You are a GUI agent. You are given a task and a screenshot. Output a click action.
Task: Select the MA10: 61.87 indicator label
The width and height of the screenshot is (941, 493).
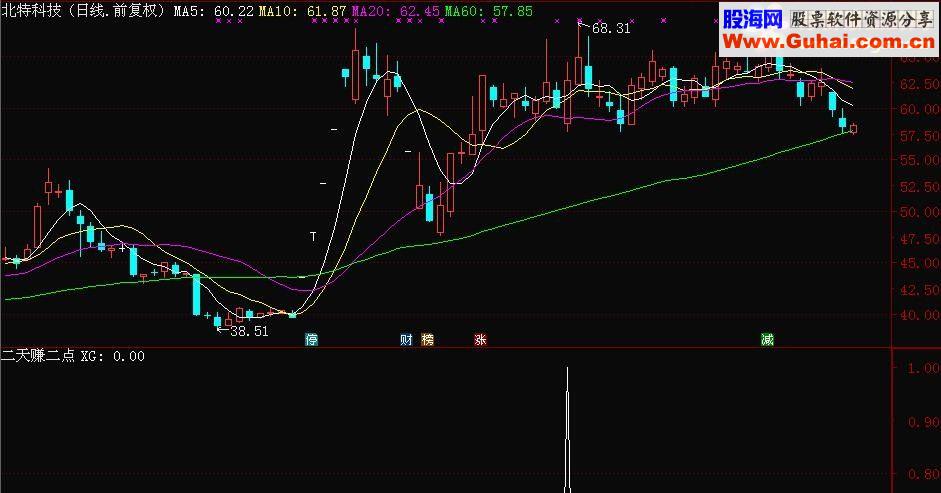[302, 11]
